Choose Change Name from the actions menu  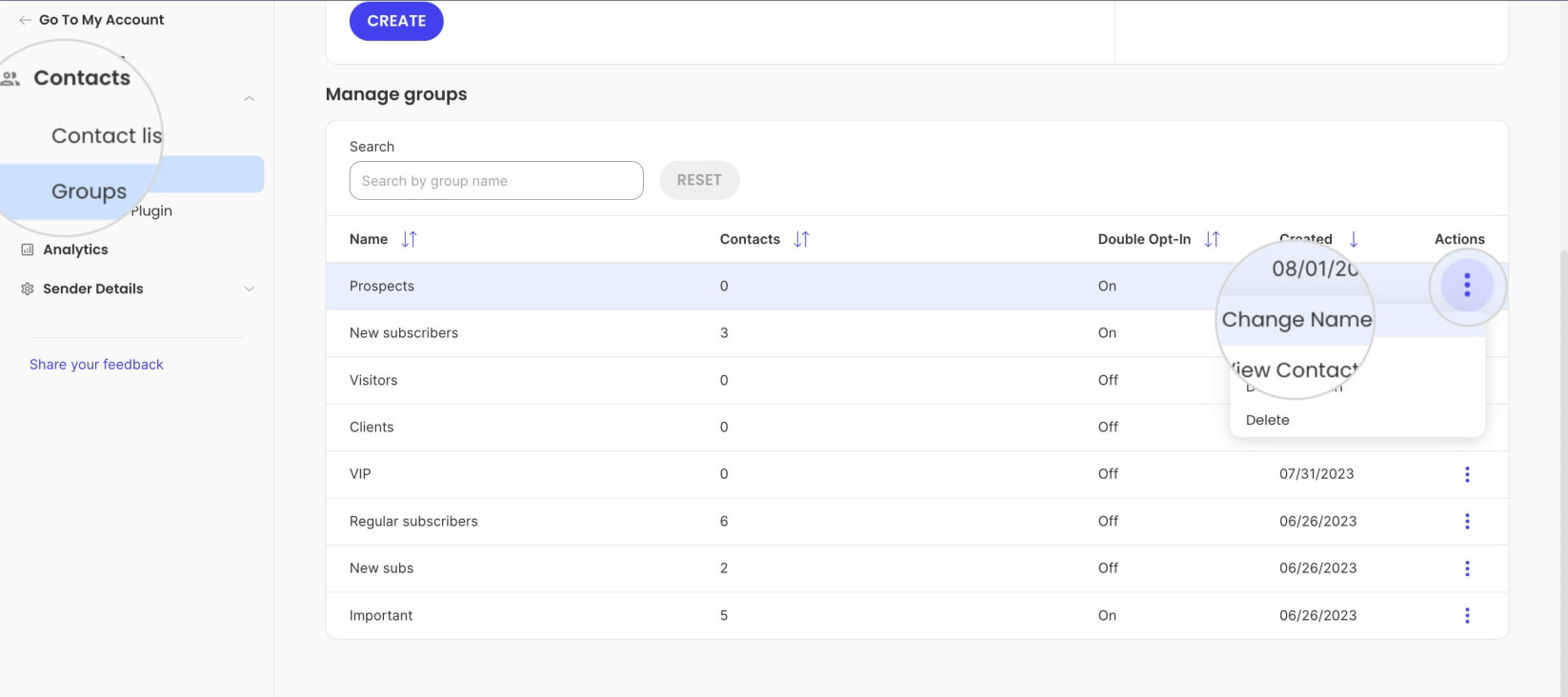1297,320
